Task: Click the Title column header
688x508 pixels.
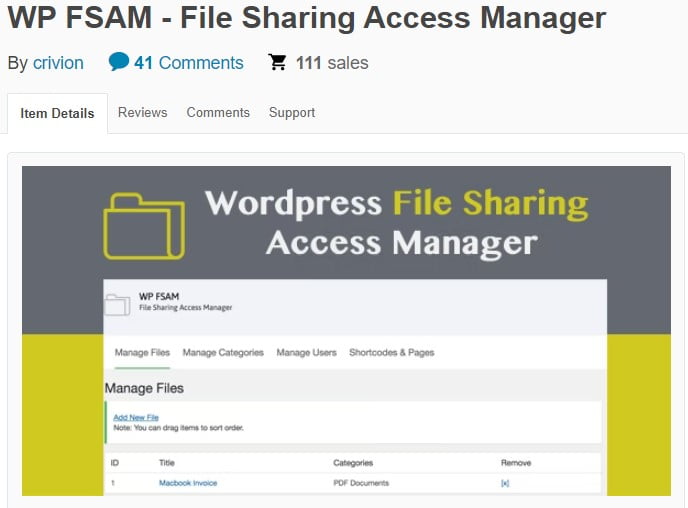Action: click(167, 463)
